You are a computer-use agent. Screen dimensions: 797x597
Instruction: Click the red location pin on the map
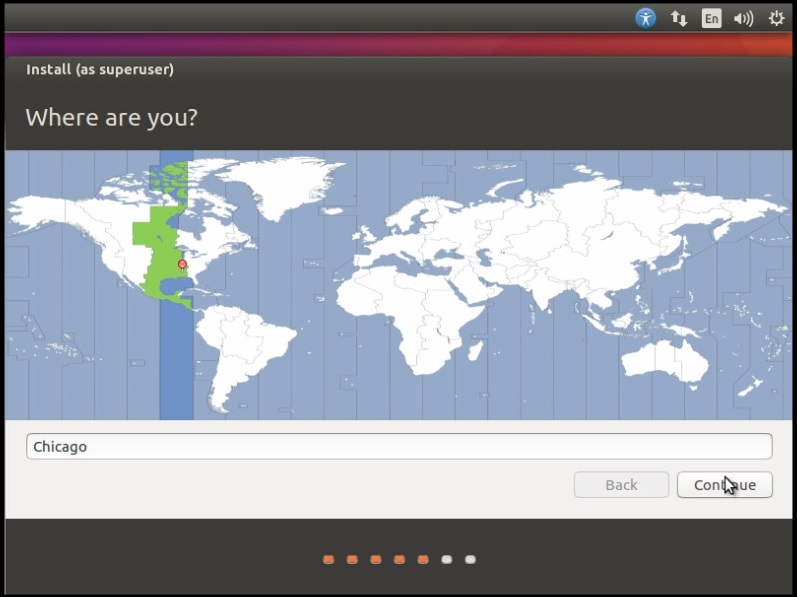(182, 265)
